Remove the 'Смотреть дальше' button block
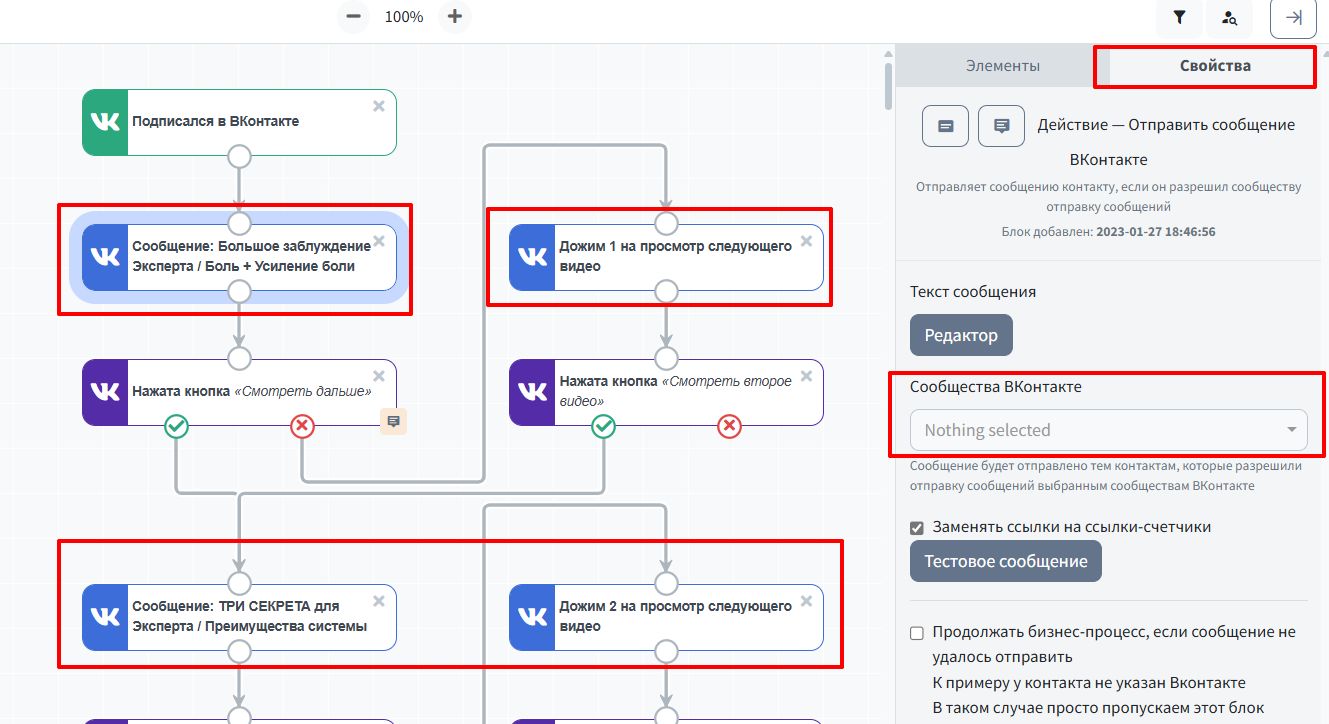This screenshot has width=1329, height=724. [379, 376]
